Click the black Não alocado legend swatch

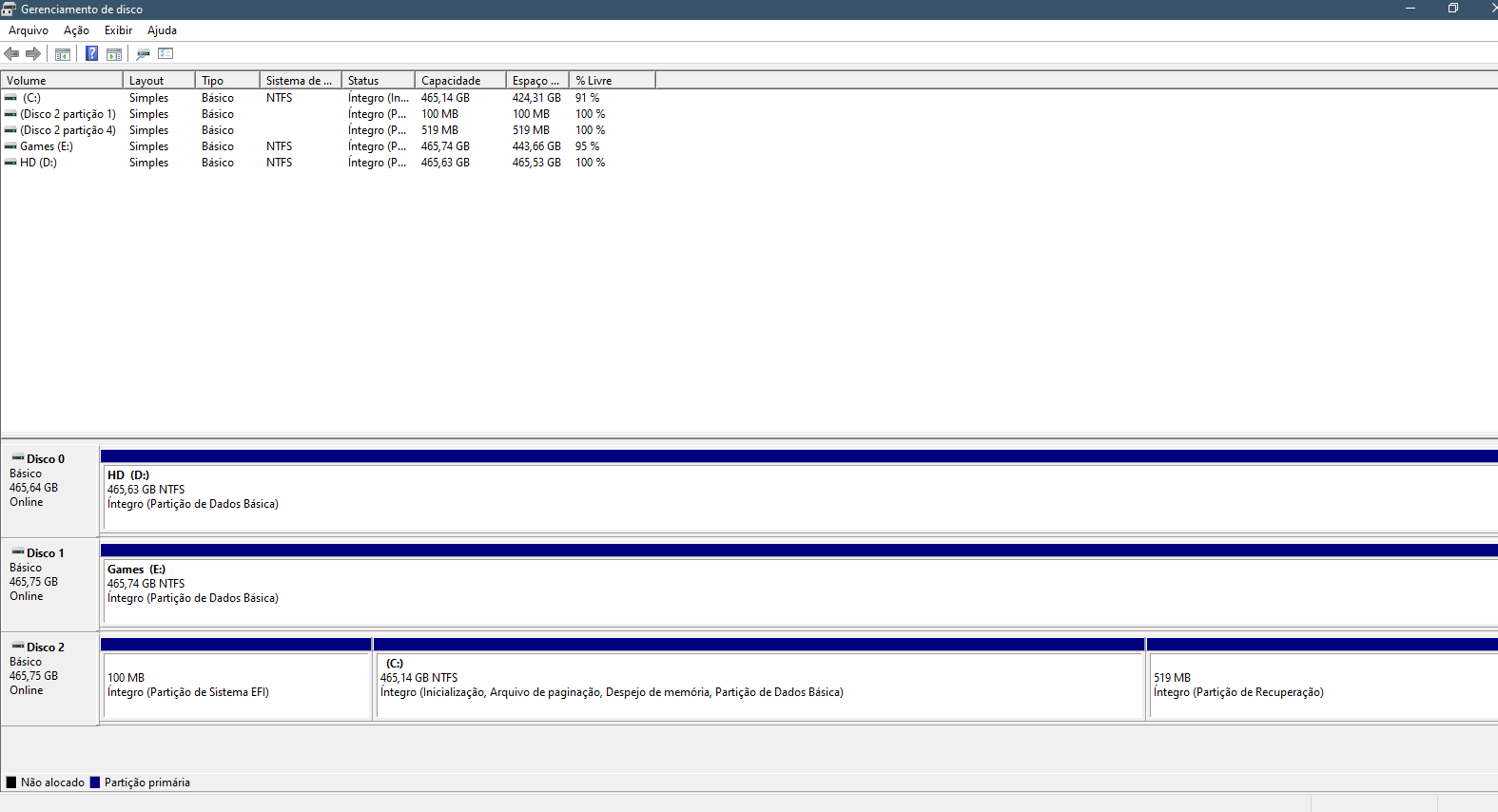click(x=11, y=783)
